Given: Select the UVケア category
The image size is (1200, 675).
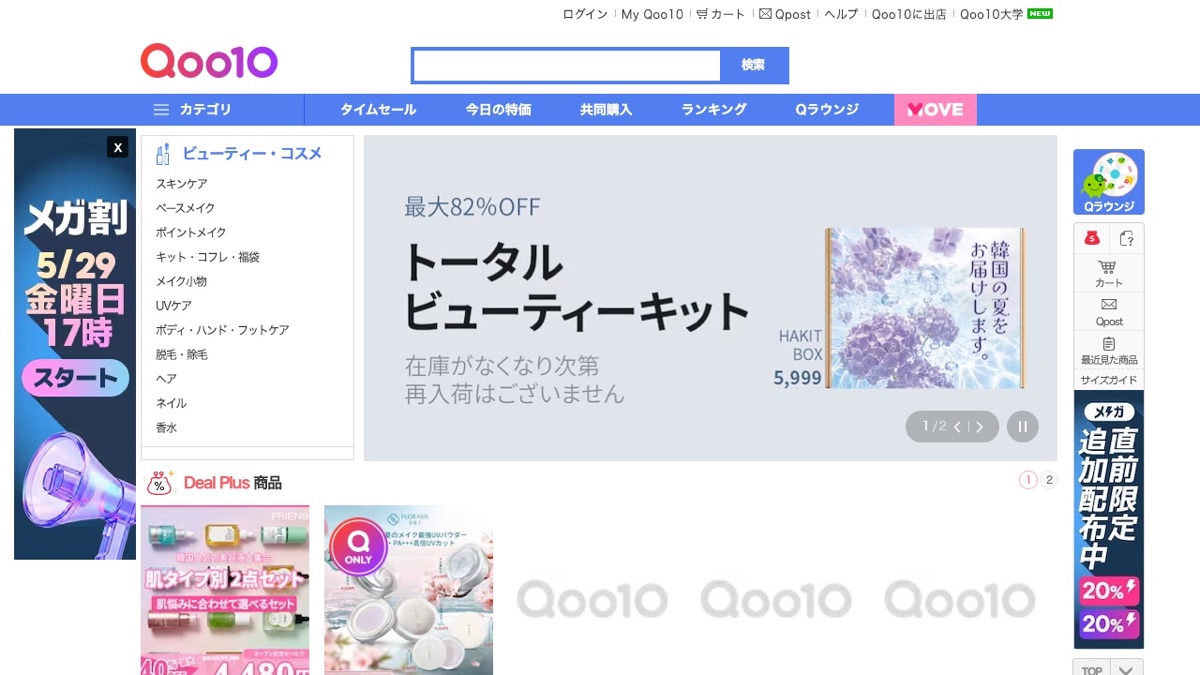Looking at the screenshot, I should click(x=174, y=305).
